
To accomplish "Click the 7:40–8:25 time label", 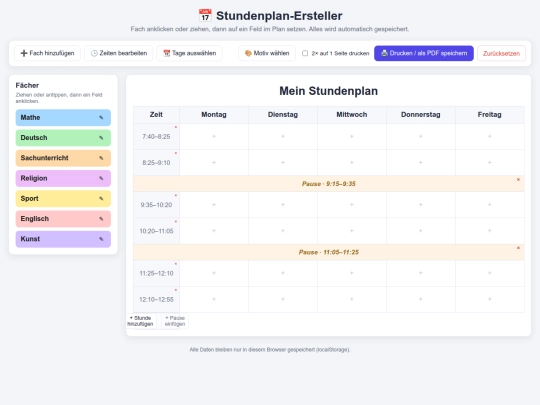I will click(x=156, y=137).
